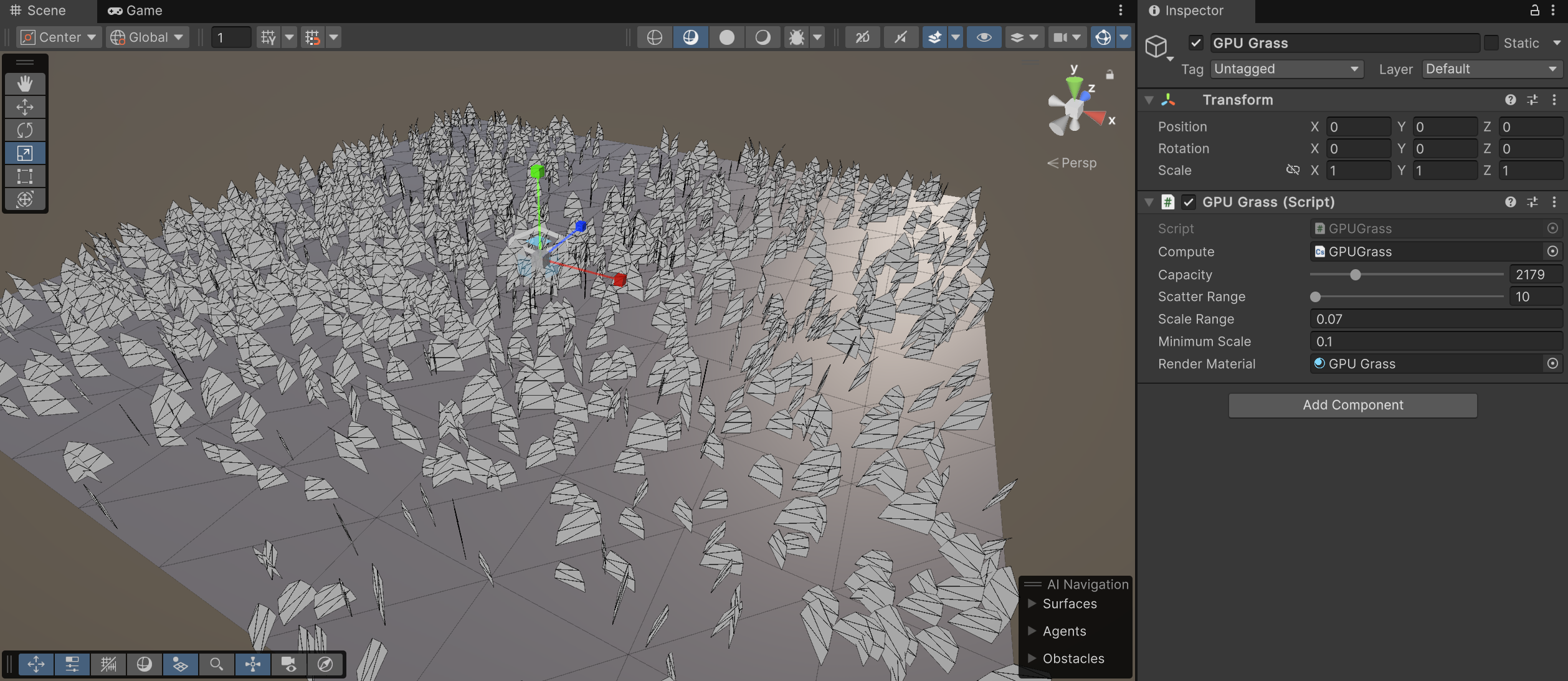Select the Hand view tool

[x=25, y=83]
